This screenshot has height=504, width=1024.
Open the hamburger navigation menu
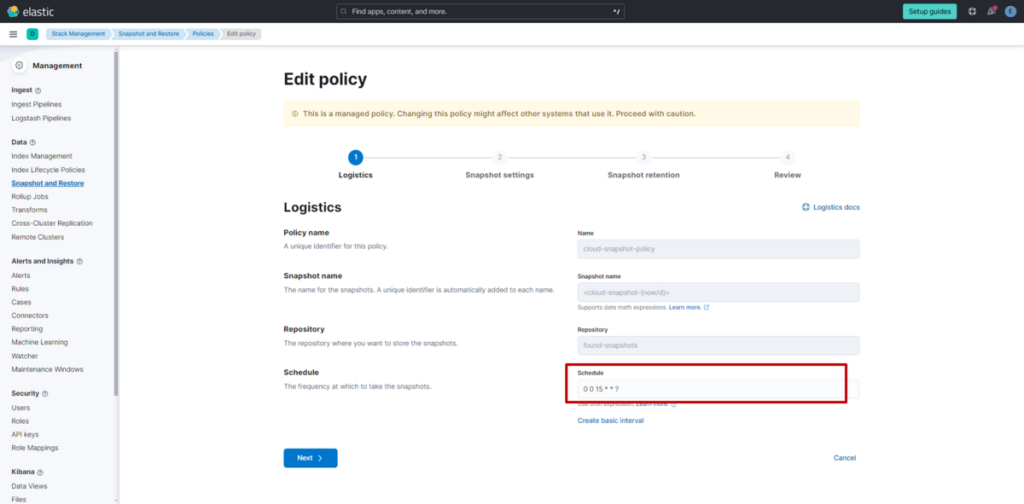pos(13,34)
